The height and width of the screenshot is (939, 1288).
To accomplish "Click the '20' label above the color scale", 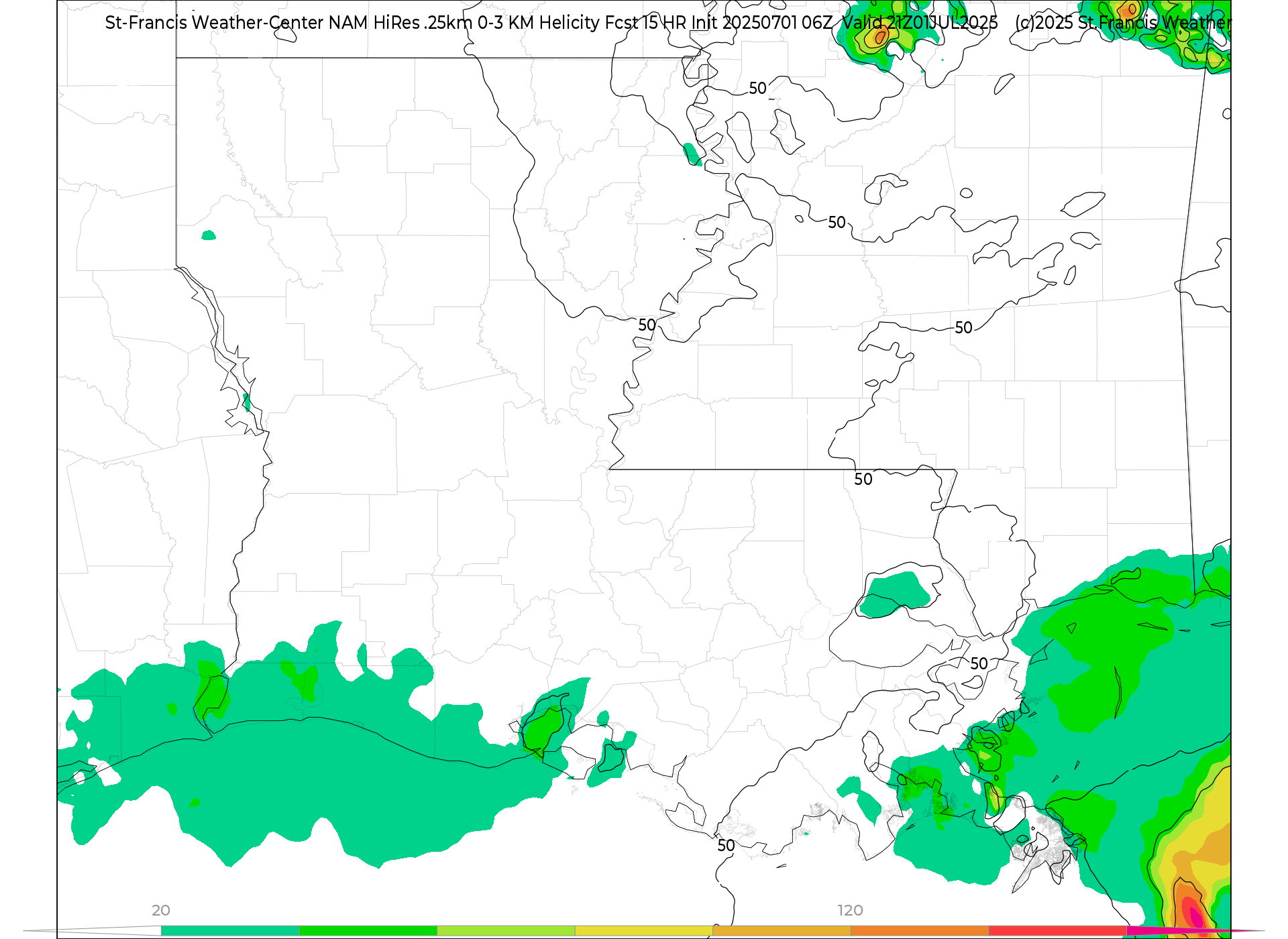I will coord(161,910).
